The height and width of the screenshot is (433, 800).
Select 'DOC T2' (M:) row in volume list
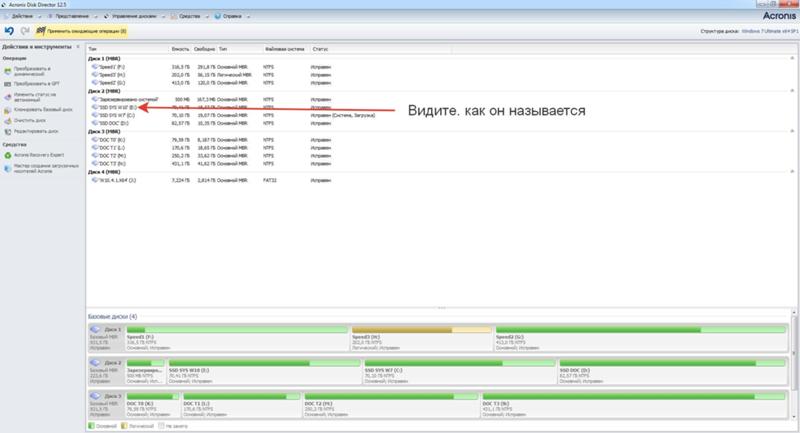coord(441,156)
